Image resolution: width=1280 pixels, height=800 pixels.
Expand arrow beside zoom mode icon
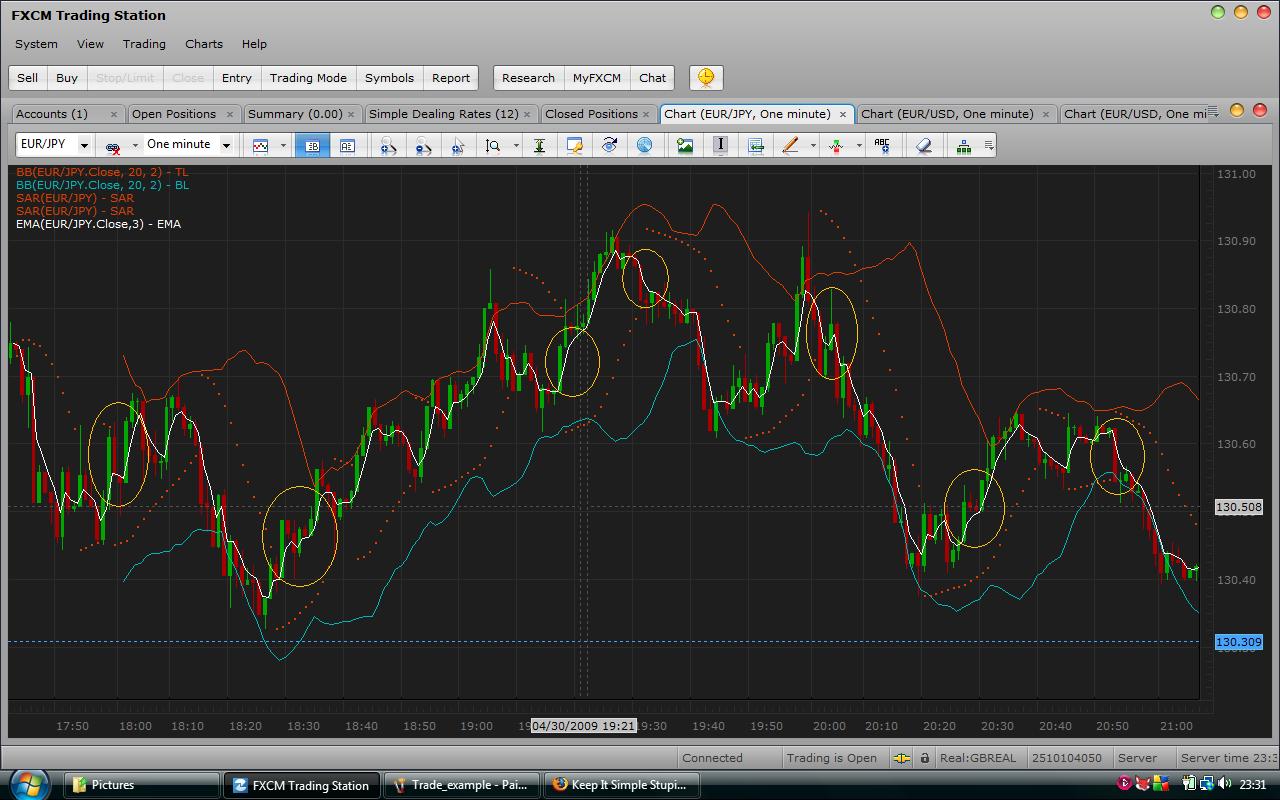point(516,146)
